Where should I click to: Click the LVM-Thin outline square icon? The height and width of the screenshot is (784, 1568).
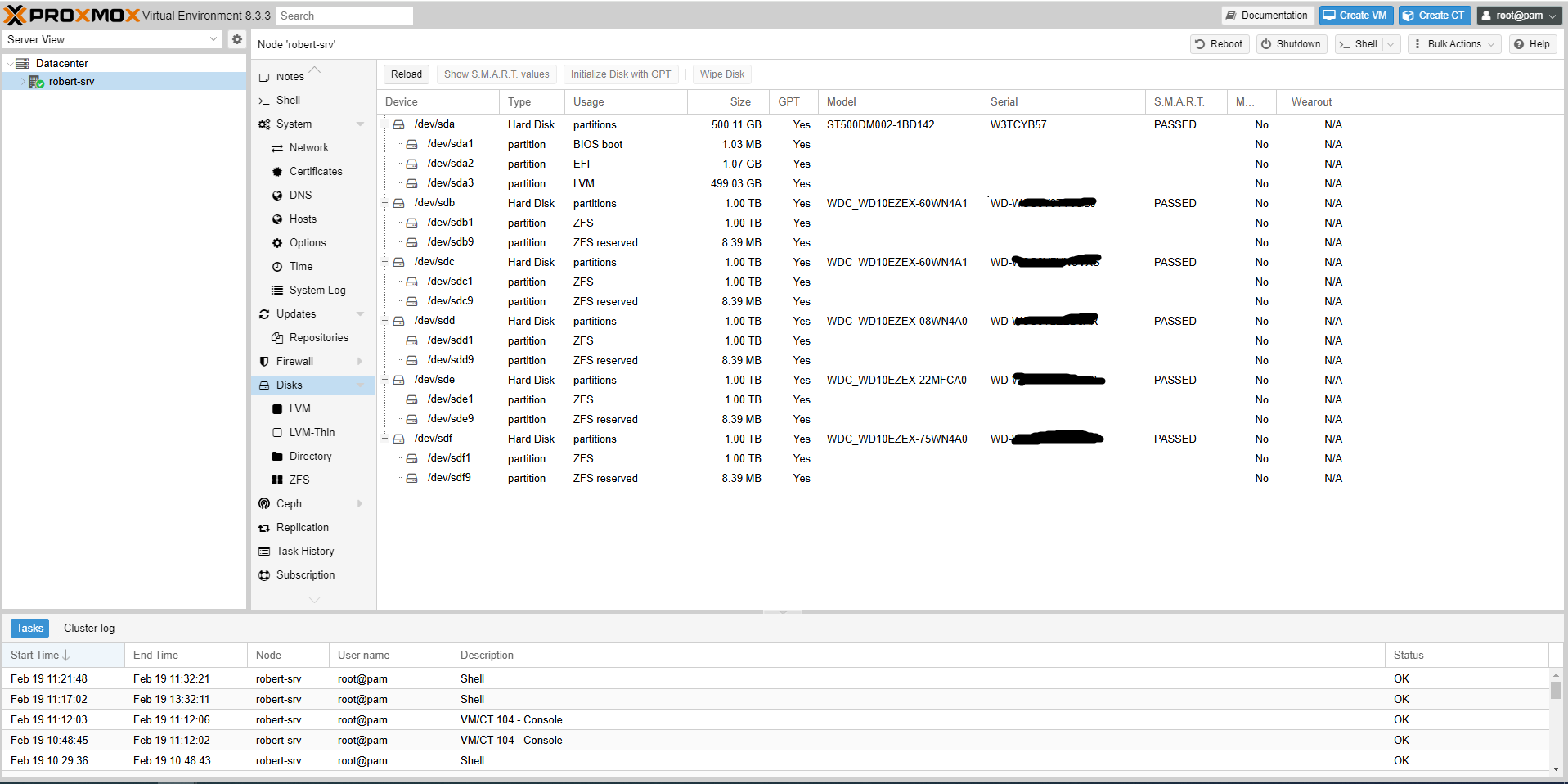coord(277,433)
